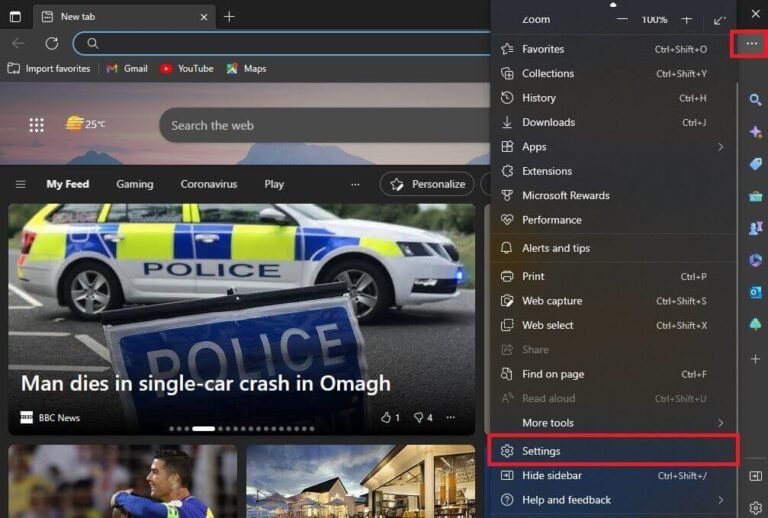This screenshot has width=768, height=518.
Task: Click the sidebar search icon
Action: [755, 100]
